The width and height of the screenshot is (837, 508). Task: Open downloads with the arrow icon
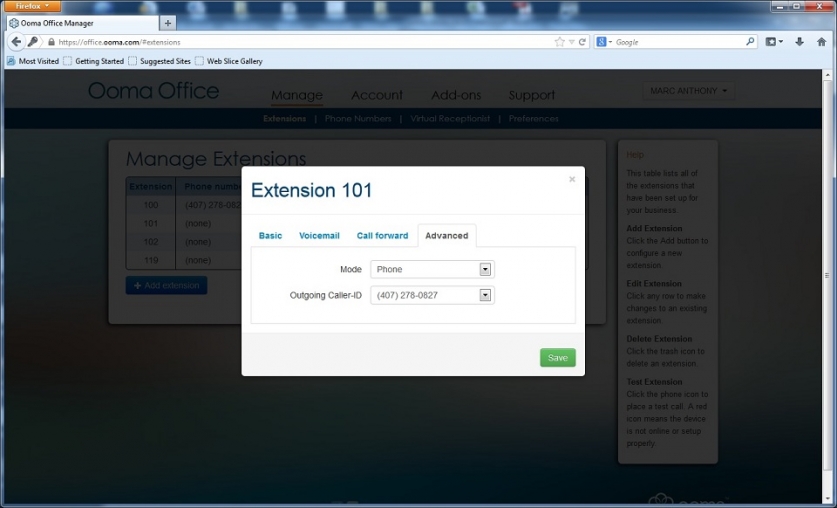coord(799,42)
